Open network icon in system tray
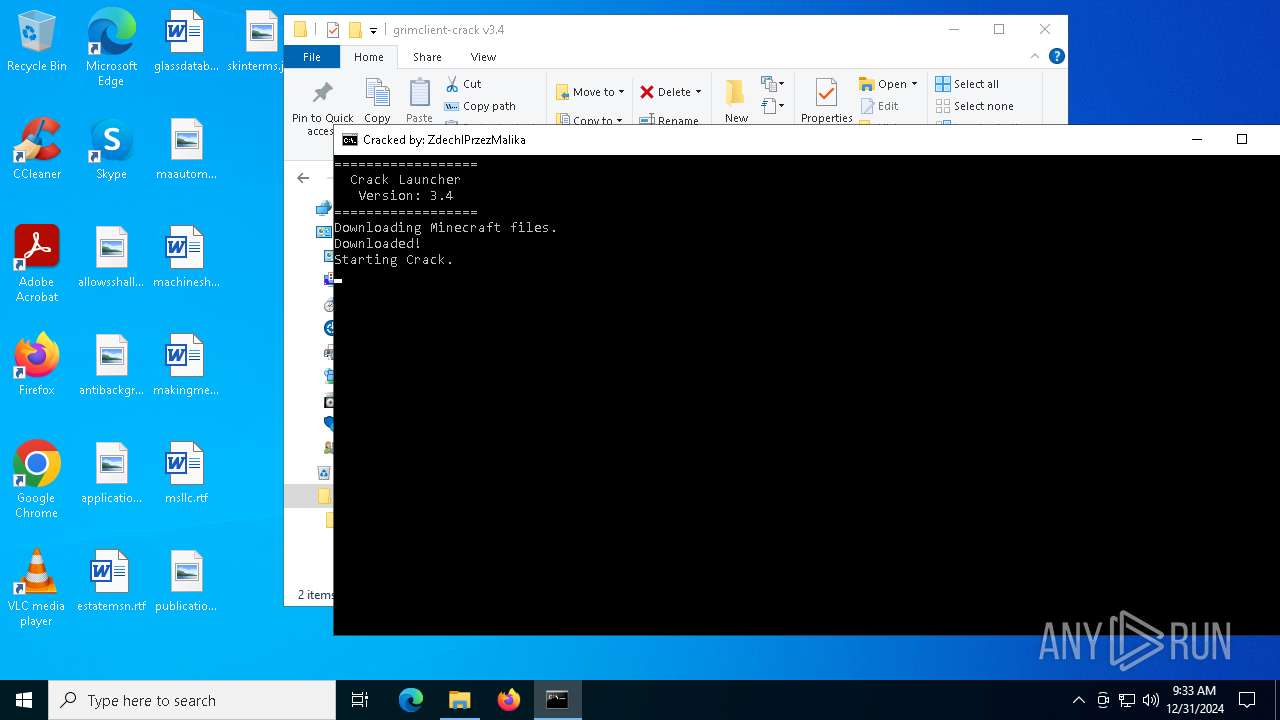1280x720 pixels. click(1126, 700)
